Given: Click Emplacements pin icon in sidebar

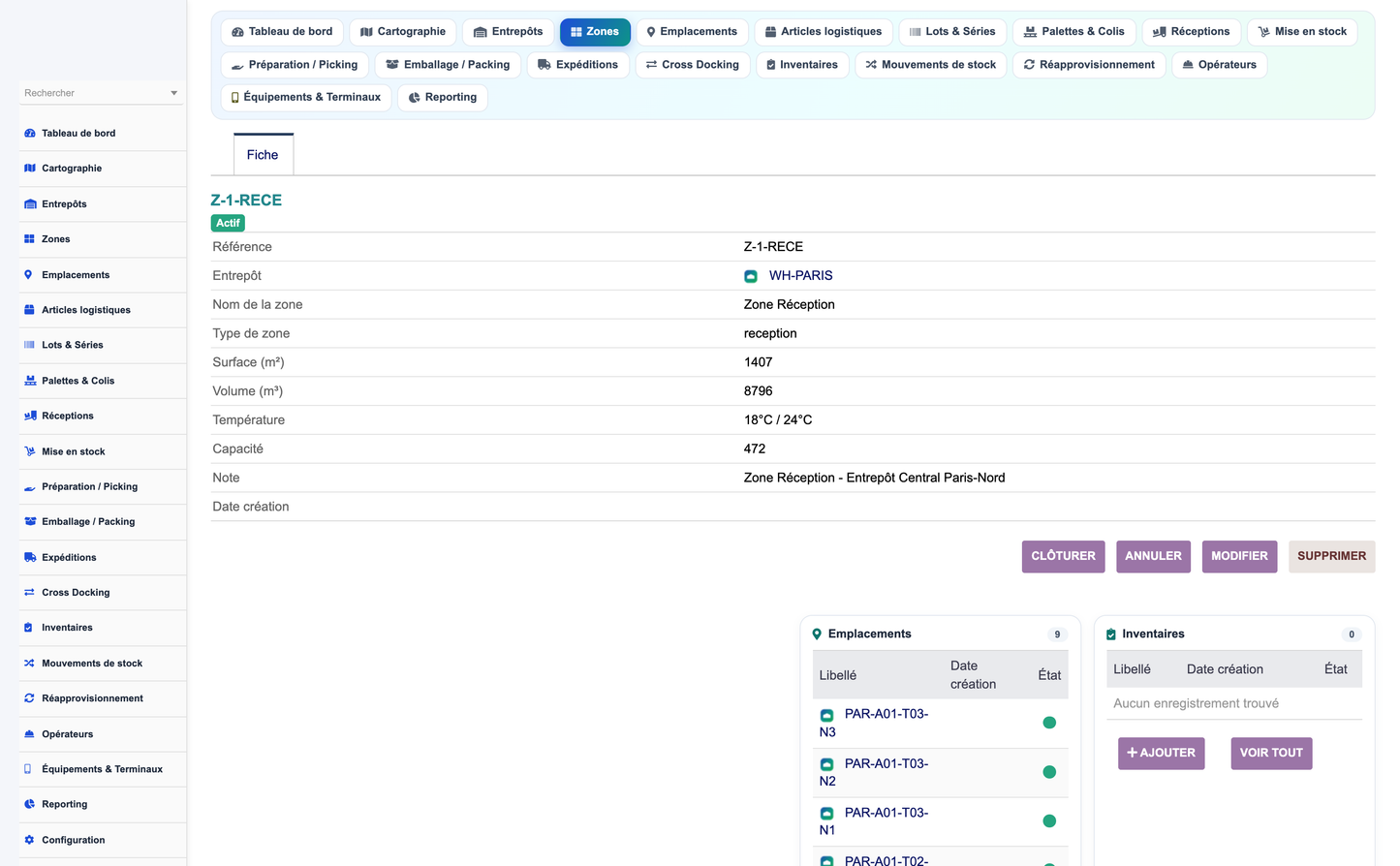Looking at the screenshot, I should [28, 275].
